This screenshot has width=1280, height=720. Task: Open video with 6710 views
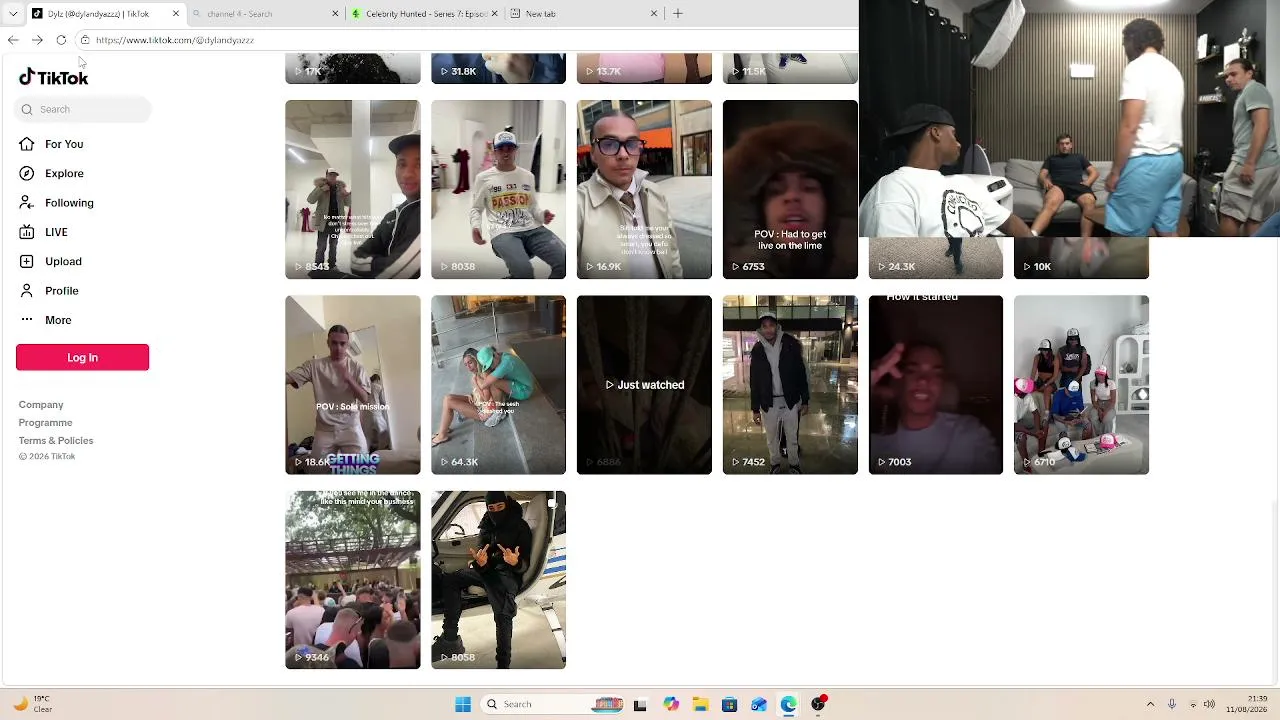(1081, 385)
